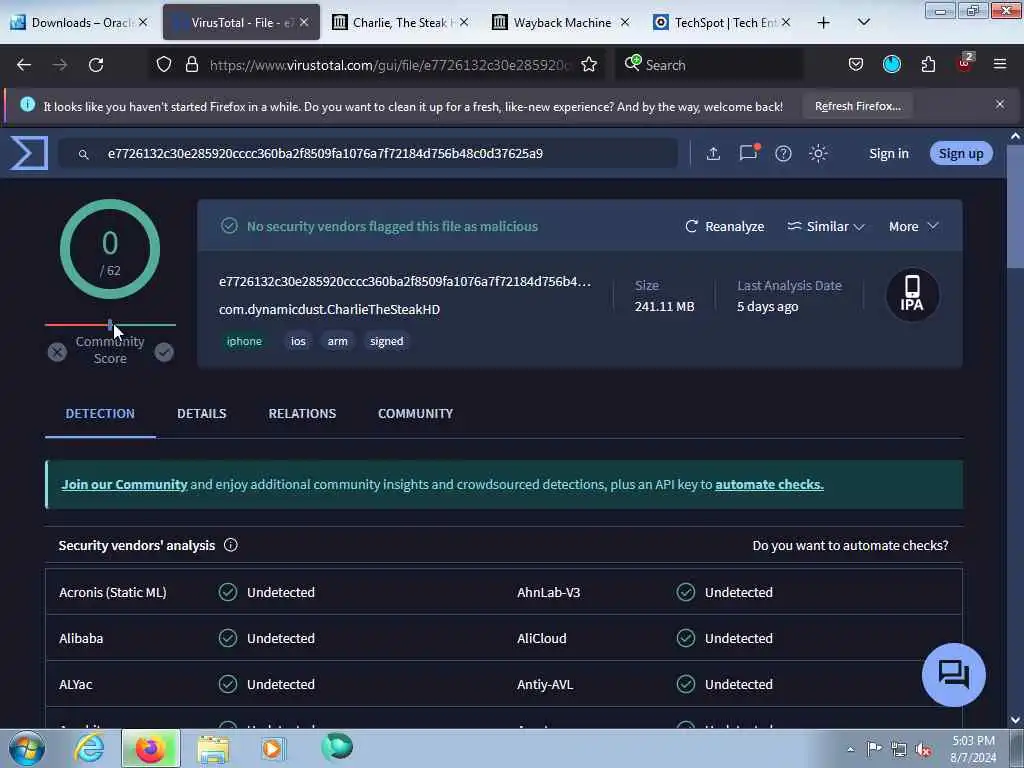Click the Firefox Search field

(710, 65)
